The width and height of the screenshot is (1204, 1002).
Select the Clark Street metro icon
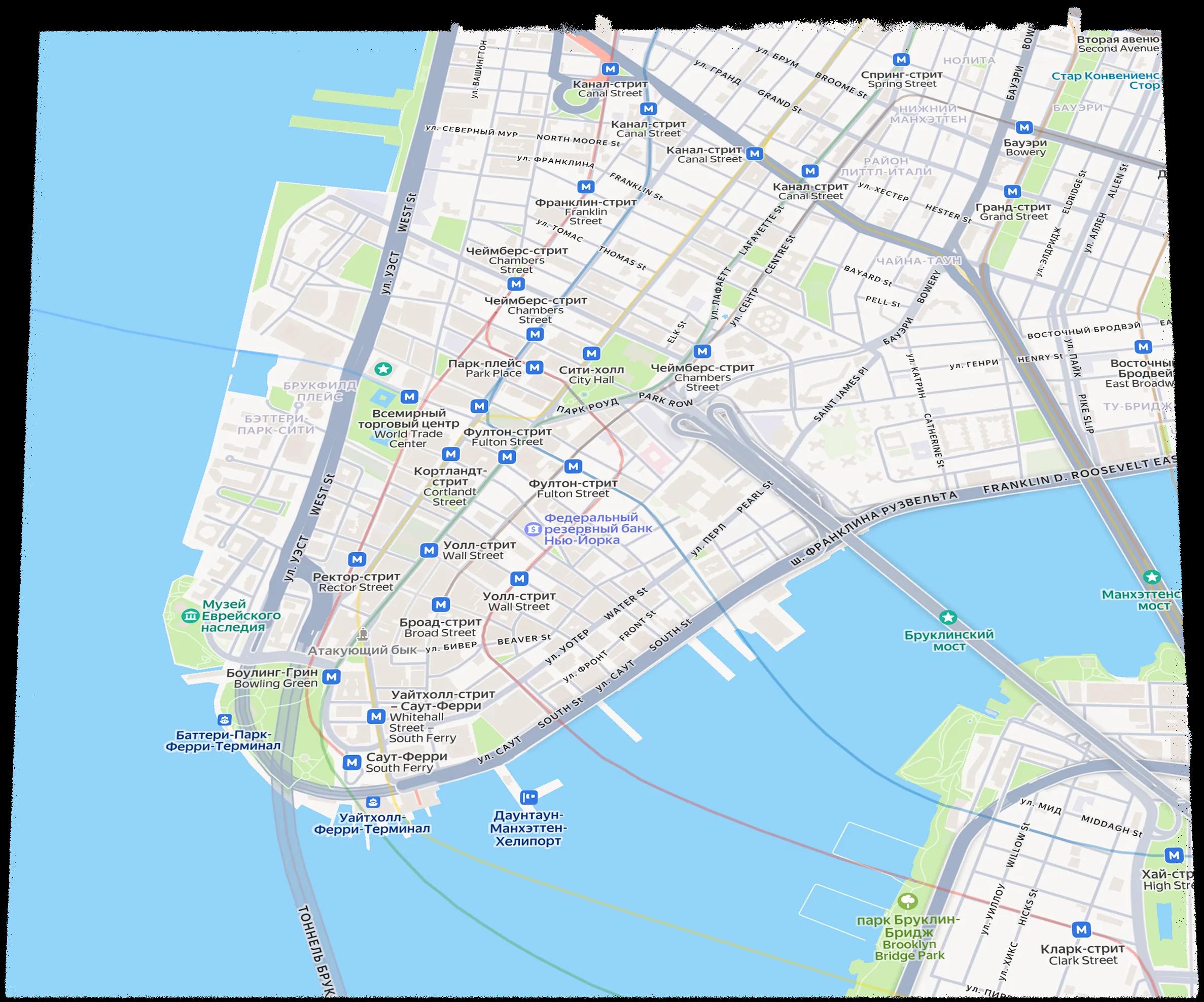(1082, 929)
